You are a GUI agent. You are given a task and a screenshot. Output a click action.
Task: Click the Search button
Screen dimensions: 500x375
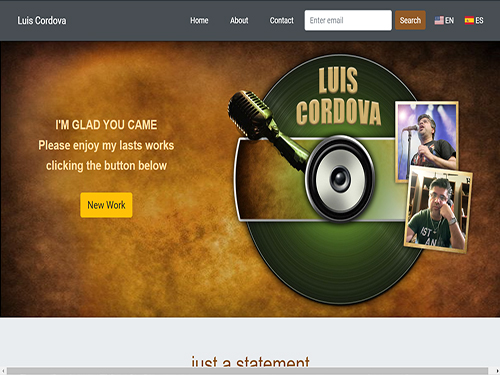410,20
